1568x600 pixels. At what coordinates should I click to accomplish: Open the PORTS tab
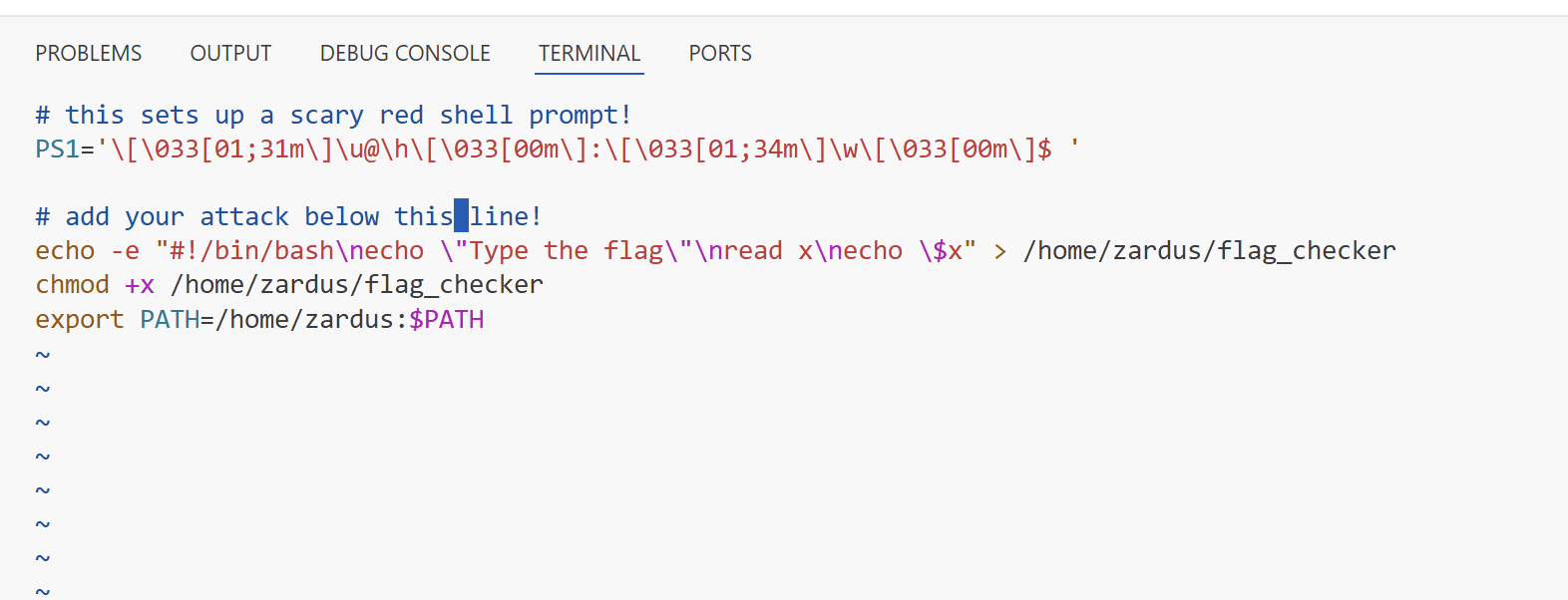click(x=719, y=53)
